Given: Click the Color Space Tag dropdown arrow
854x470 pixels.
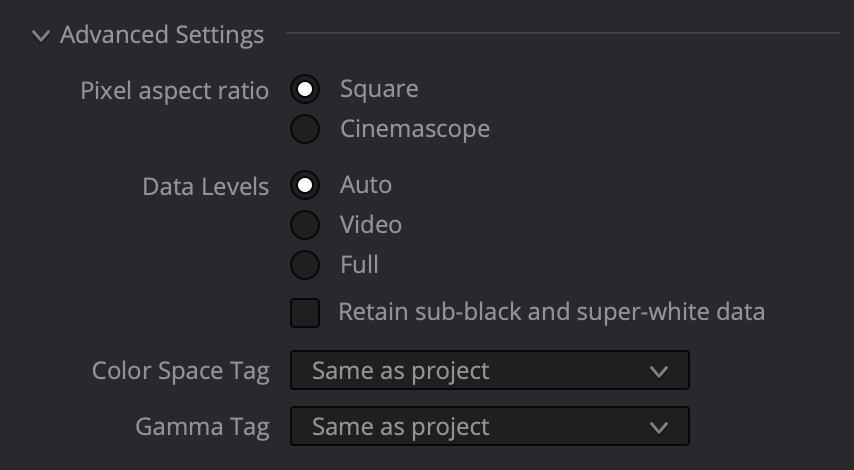Looking at the screenshot, I should 659,372.
